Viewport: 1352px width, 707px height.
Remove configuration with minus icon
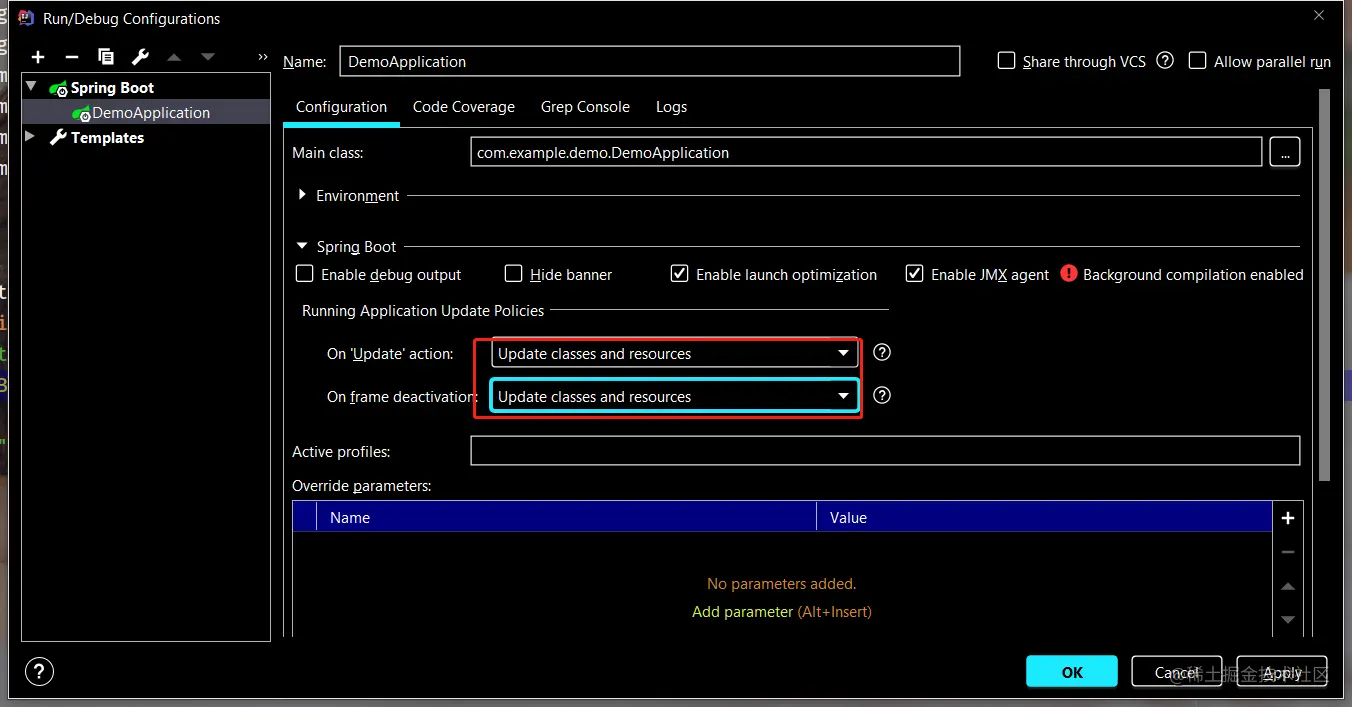[72, 57]
